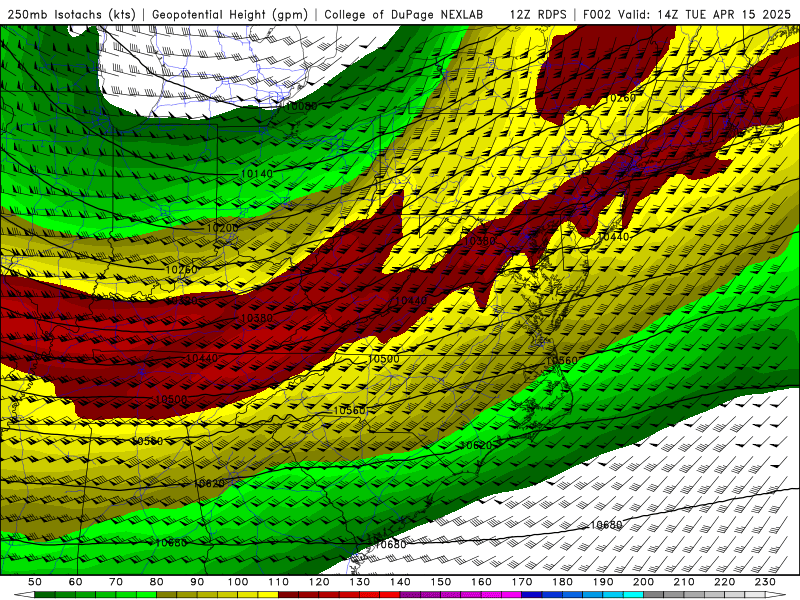This screenshot has height=600, width=800.
Task: Click the 120 knot color scale label
Action: [x=319, y=582]
